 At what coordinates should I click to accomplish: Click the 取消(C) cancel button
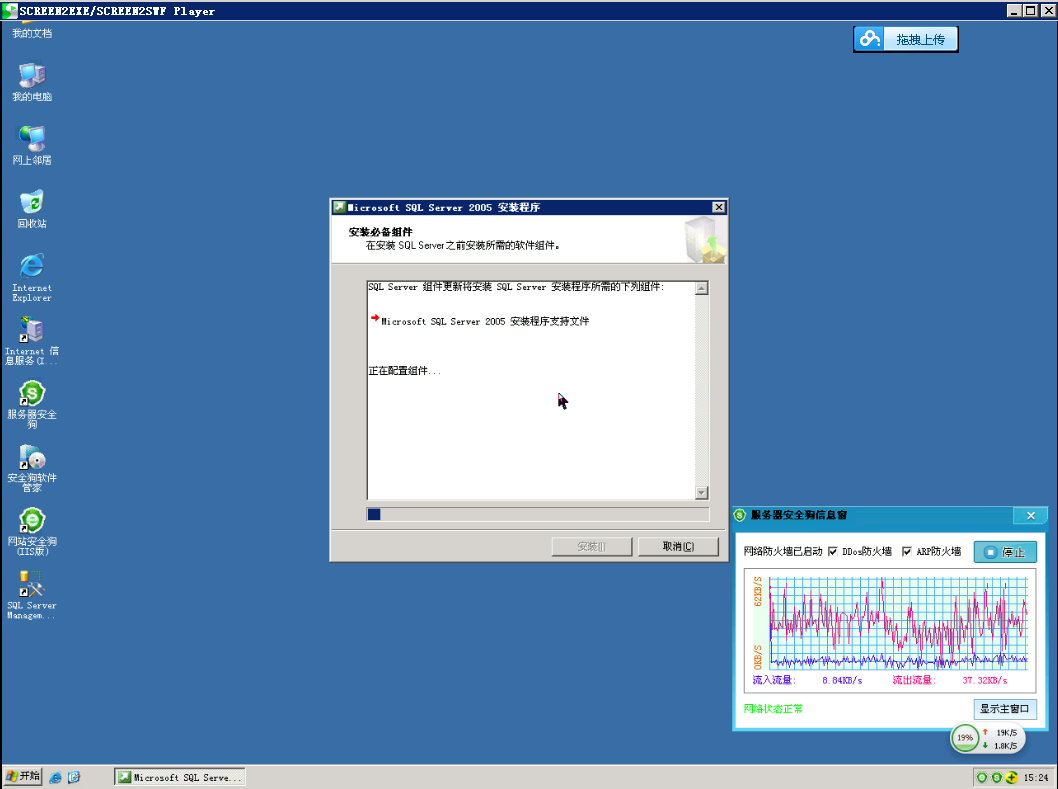tap(678, 546)
